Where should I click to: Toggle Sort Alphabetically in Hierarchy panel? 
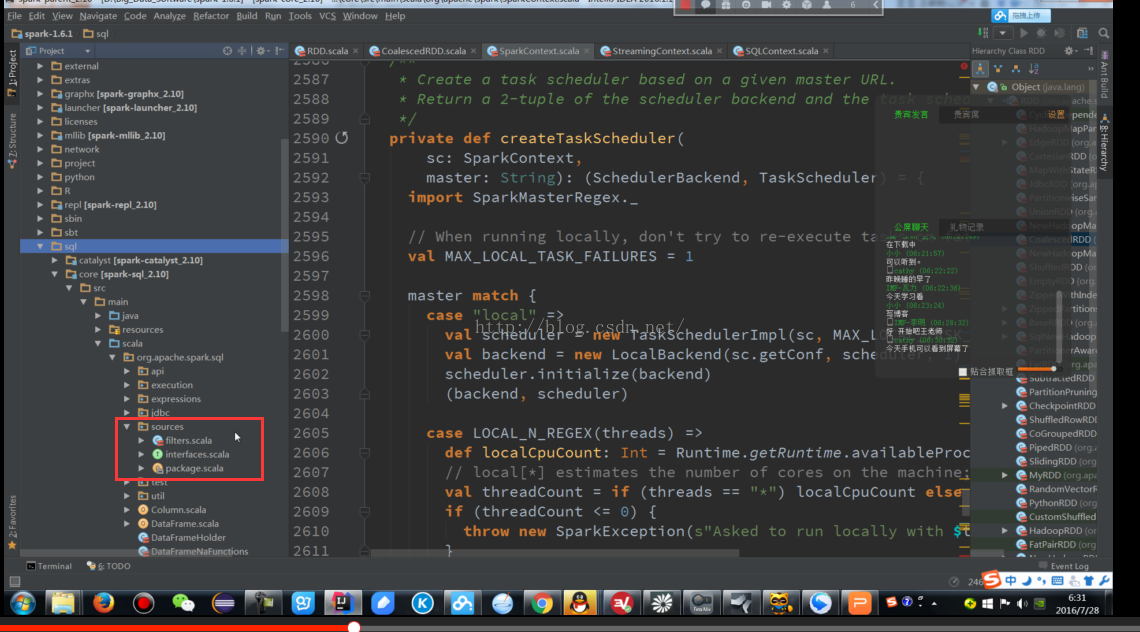click(x=1034, y=69)
